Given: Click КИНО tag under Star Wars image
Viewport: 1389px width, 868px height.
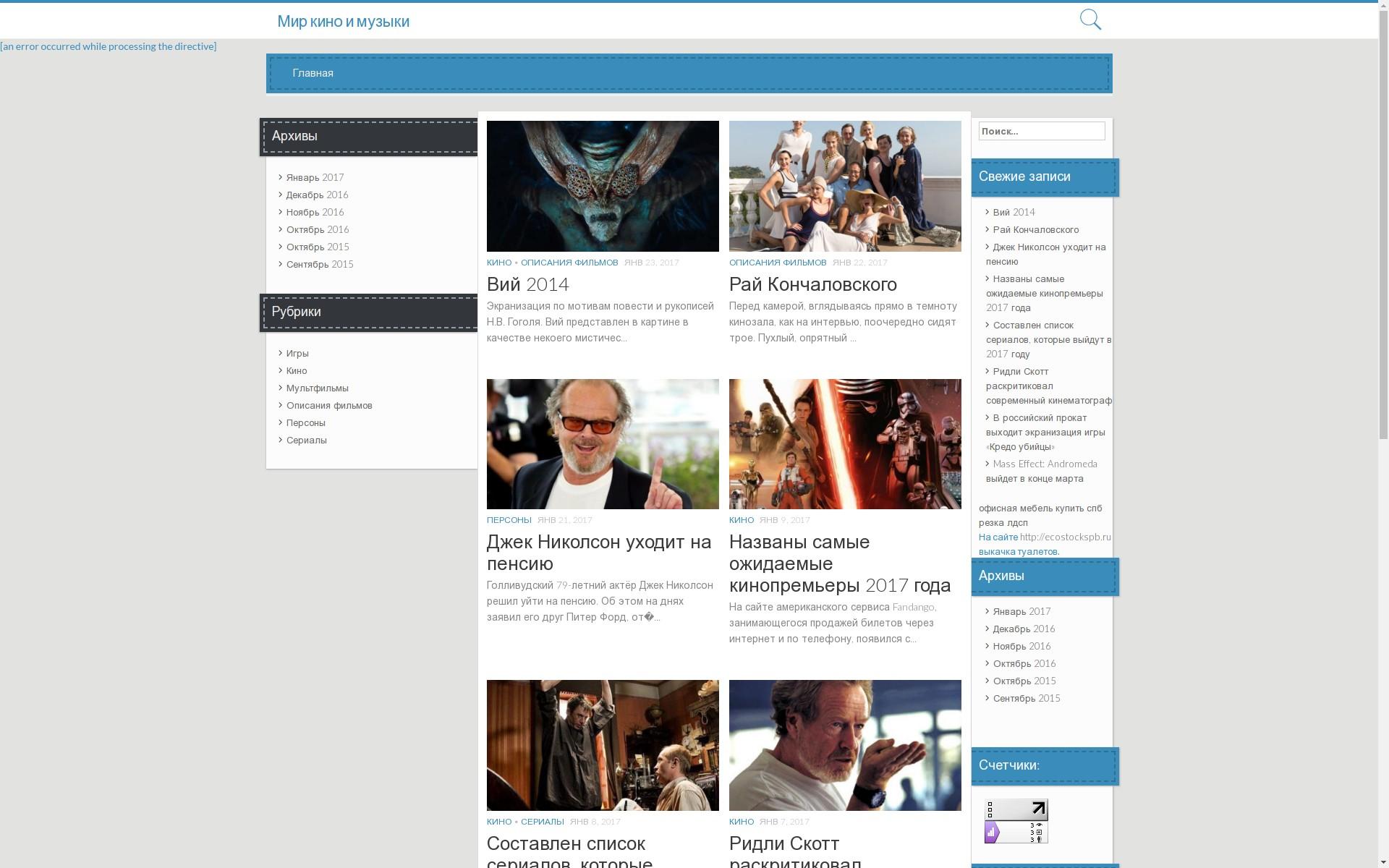Looking at the screenshot, I should (742, 520).
